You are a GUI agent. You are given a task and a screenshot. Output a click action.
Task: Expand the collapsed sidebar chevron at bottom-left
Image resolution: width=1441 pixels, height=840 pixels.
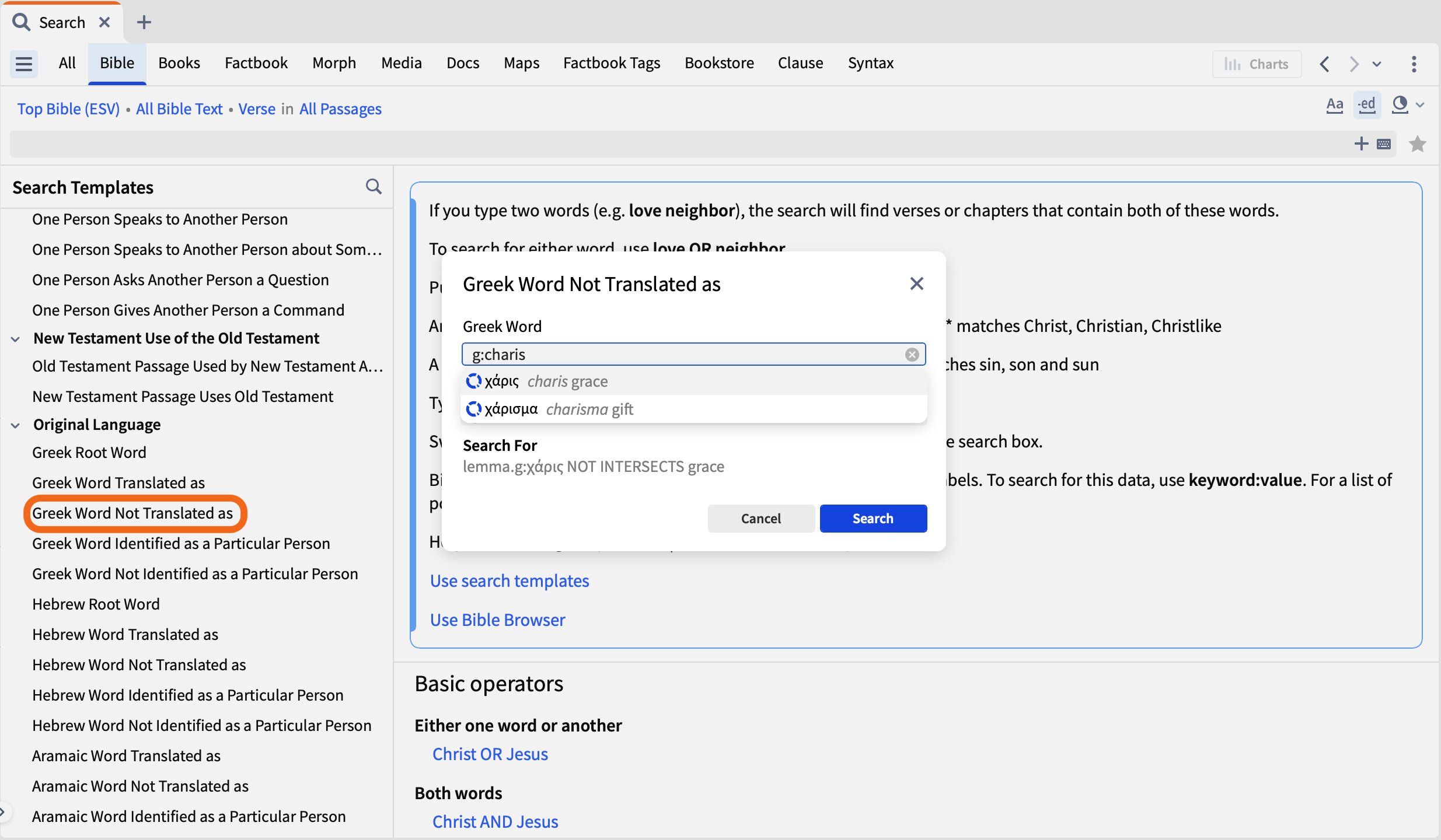tap(3, 811)
